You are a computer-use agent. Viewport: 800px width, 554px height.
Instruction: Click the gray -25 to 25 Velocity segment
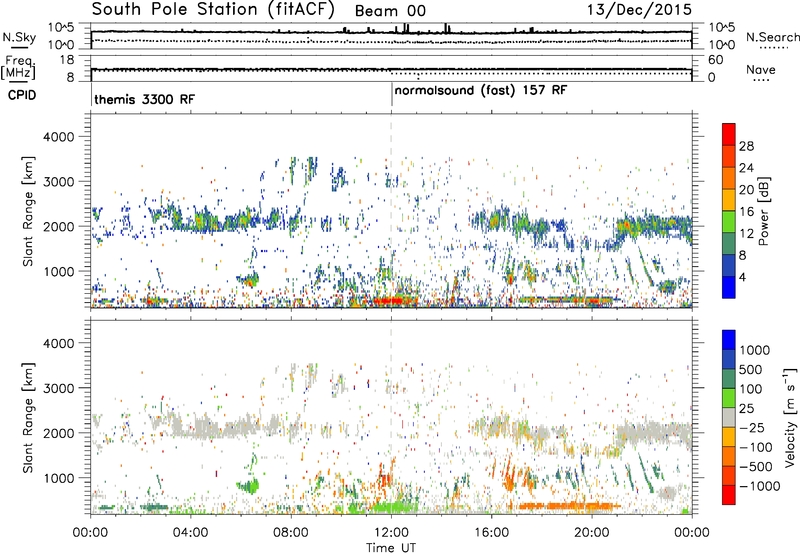[729, 418]
